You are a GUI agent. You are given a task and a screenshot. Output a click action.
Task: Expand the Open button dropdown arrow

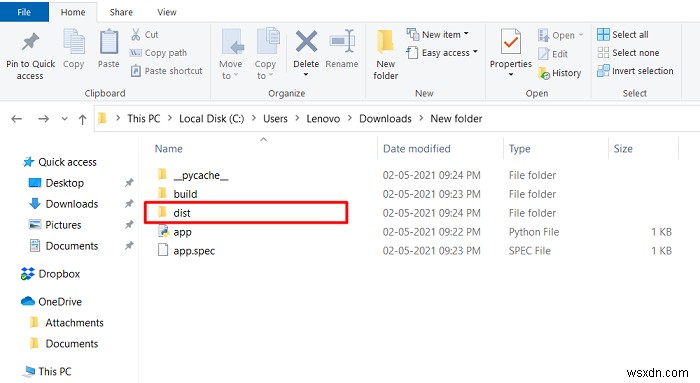click(581, 35)
